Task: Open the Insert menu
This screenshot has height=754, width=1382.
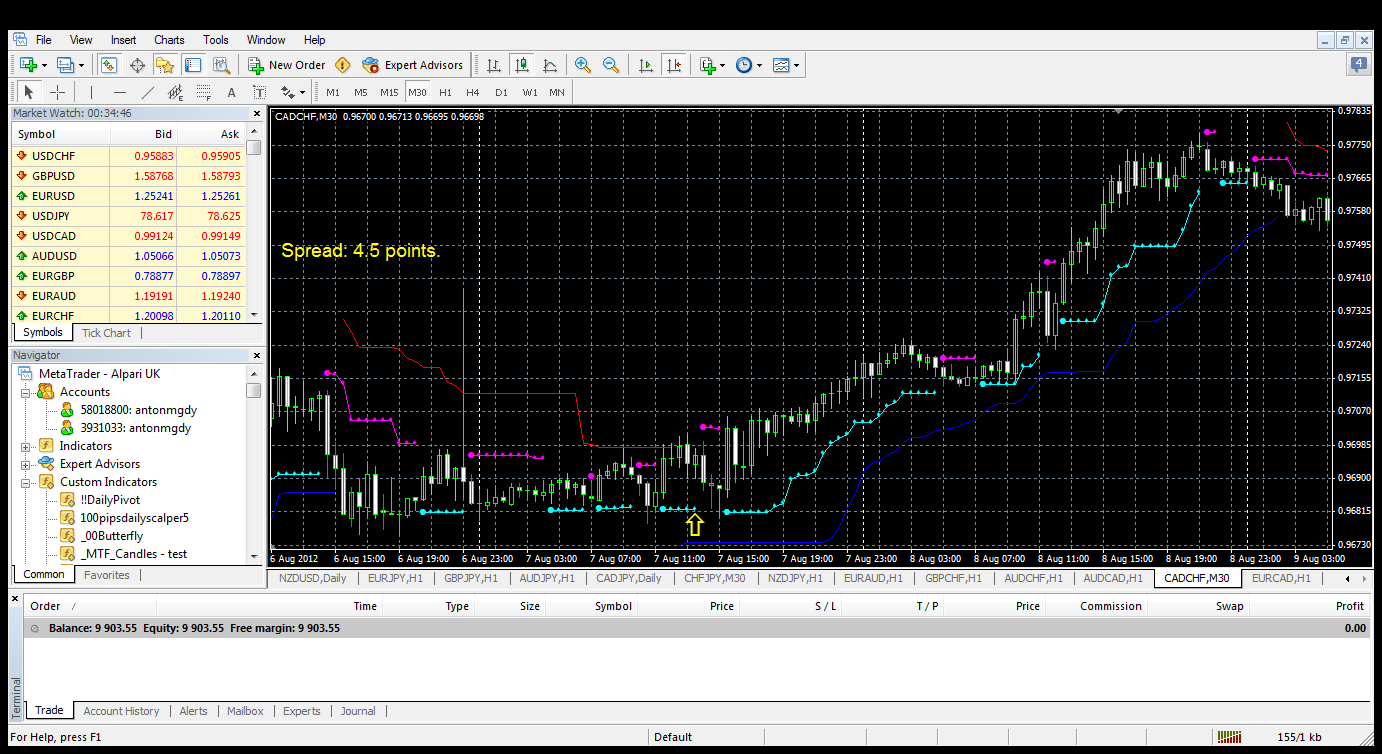Action: click(123, 40)
